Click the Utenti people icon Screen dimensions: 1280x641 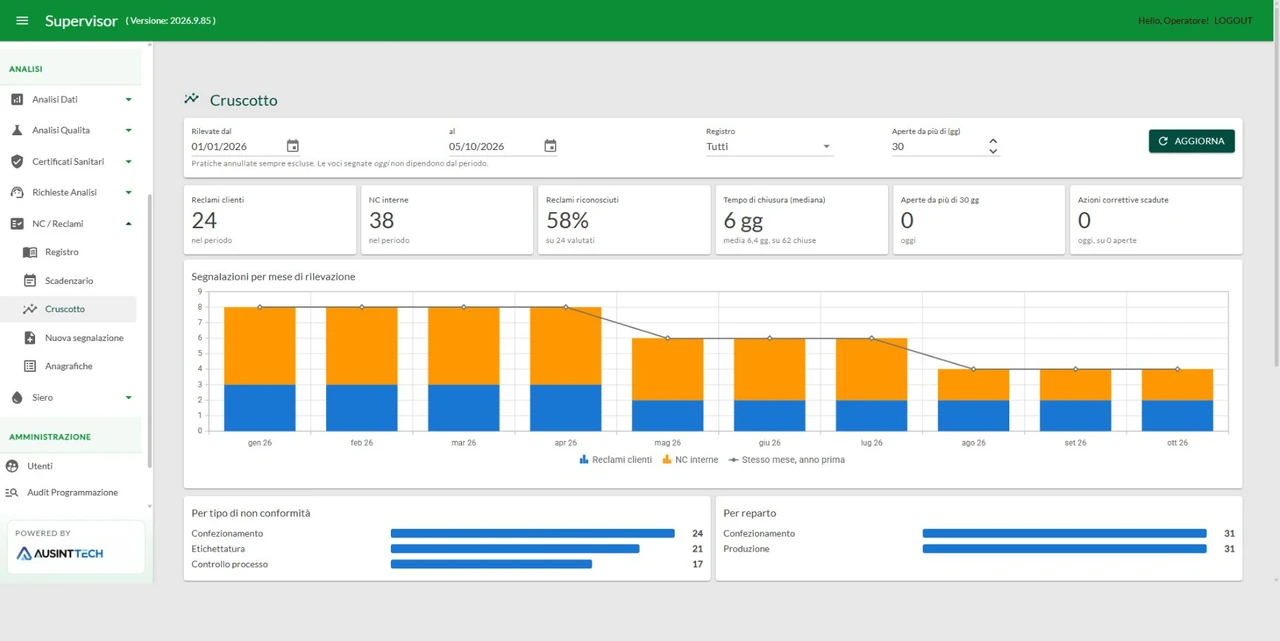tap(12, 466)
